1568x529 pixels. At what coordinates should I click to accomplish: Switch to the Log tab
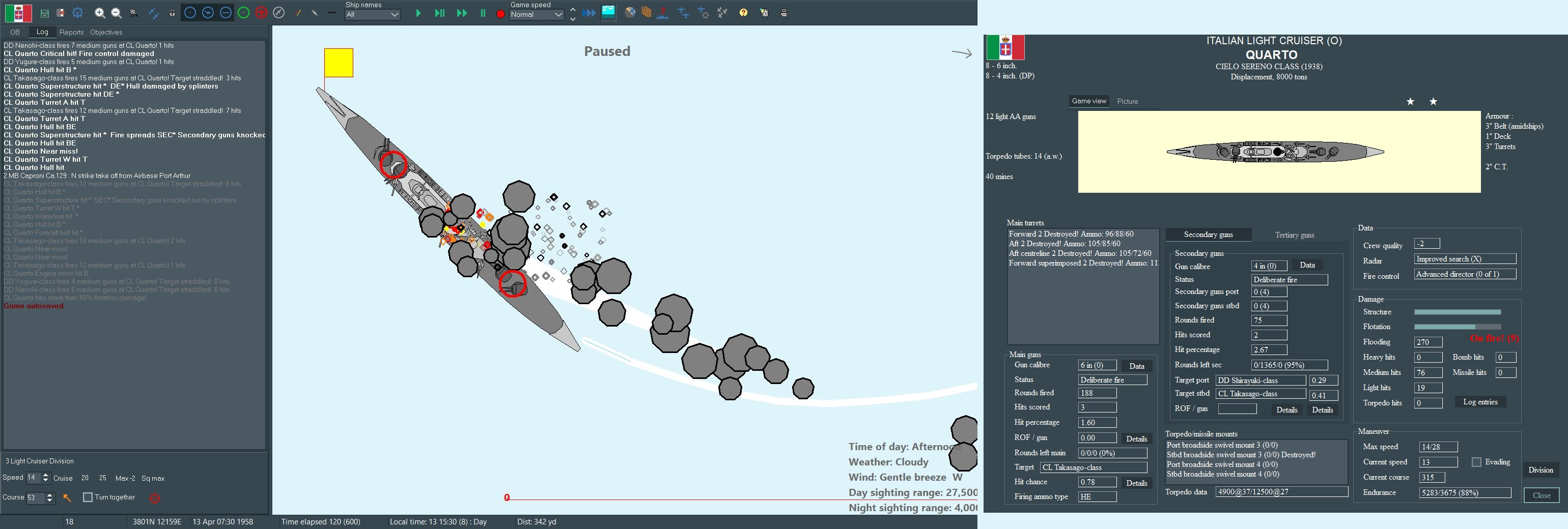pyautogui.click(x=42, y=32)
